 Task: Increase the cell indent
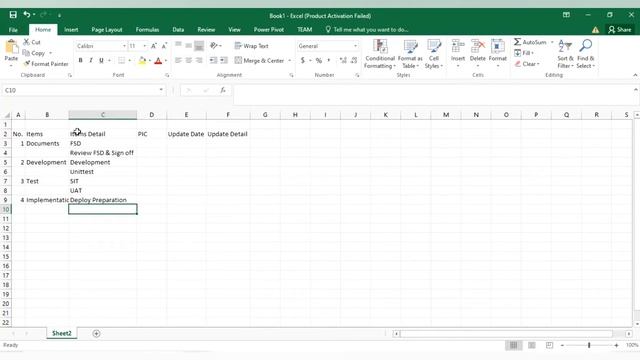pyautogui.click(x=224, y=60)
